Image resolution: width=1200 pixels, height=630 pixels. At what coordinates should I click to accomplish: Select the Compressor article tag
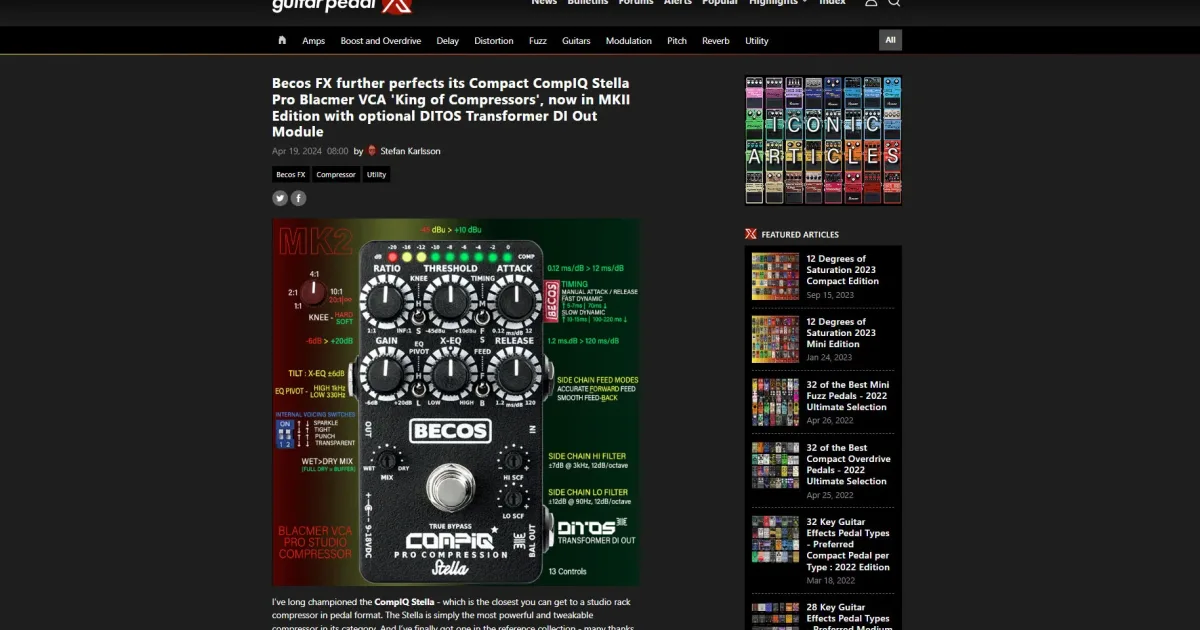pyautogui.click(x=336, y=174)
